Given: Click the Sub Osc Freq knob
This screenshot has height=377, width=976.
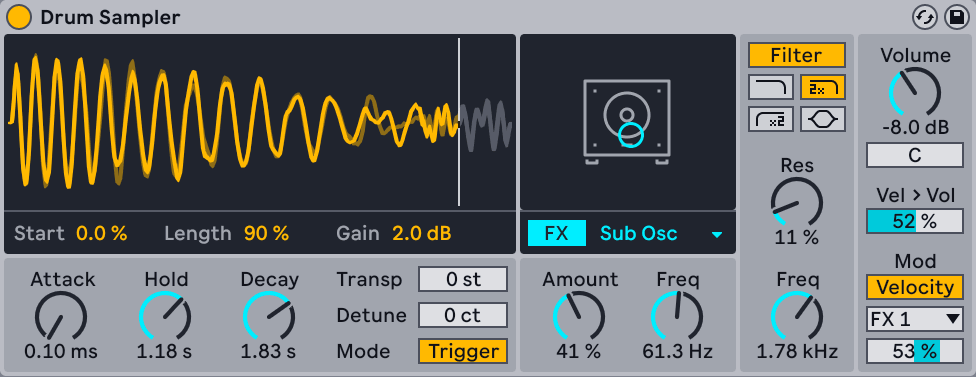Looking at the screenshot, I should click(677, 316).
